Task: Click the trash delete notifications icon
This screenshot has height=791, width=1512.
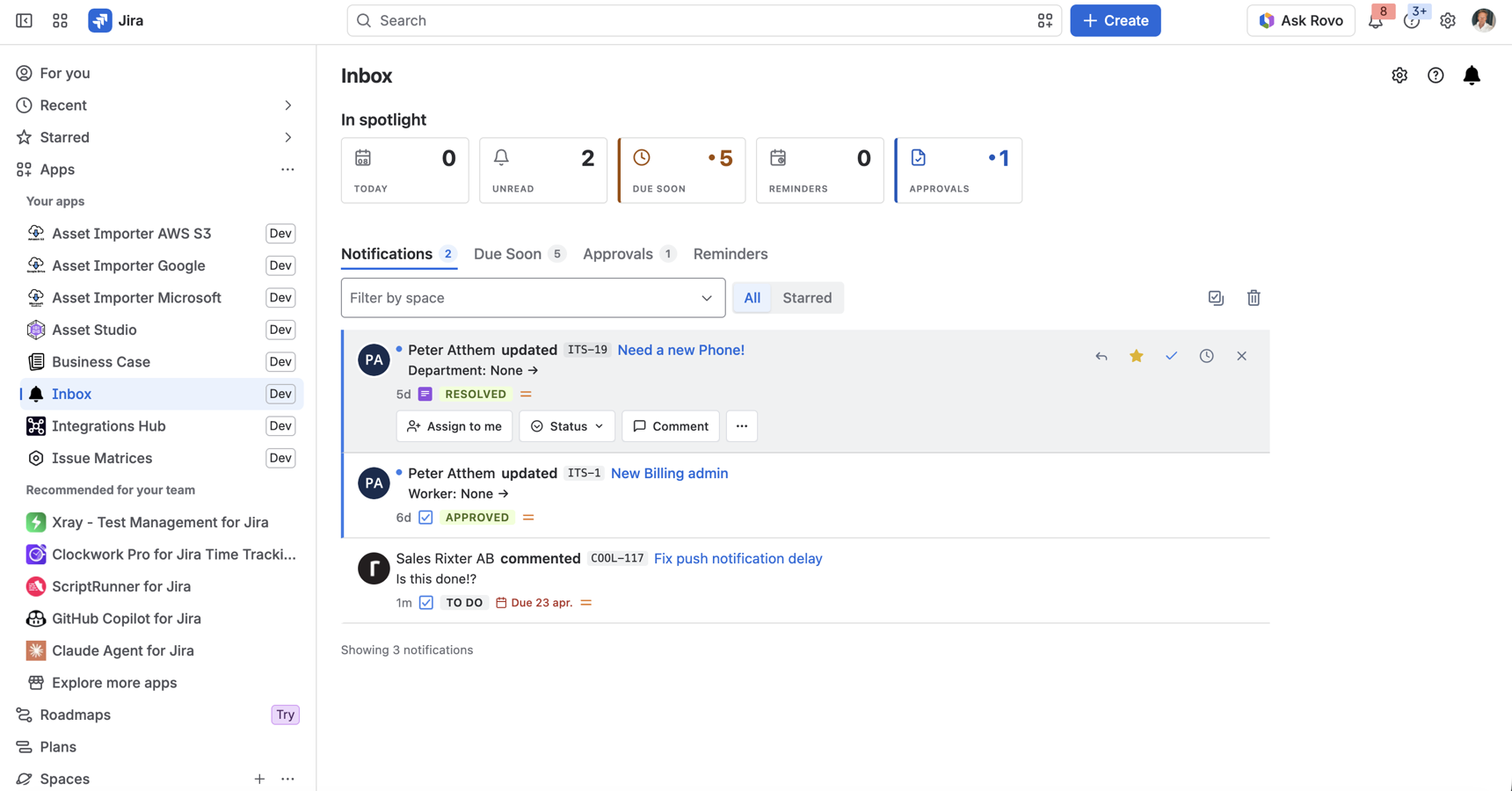Action: pos(1254,298)
